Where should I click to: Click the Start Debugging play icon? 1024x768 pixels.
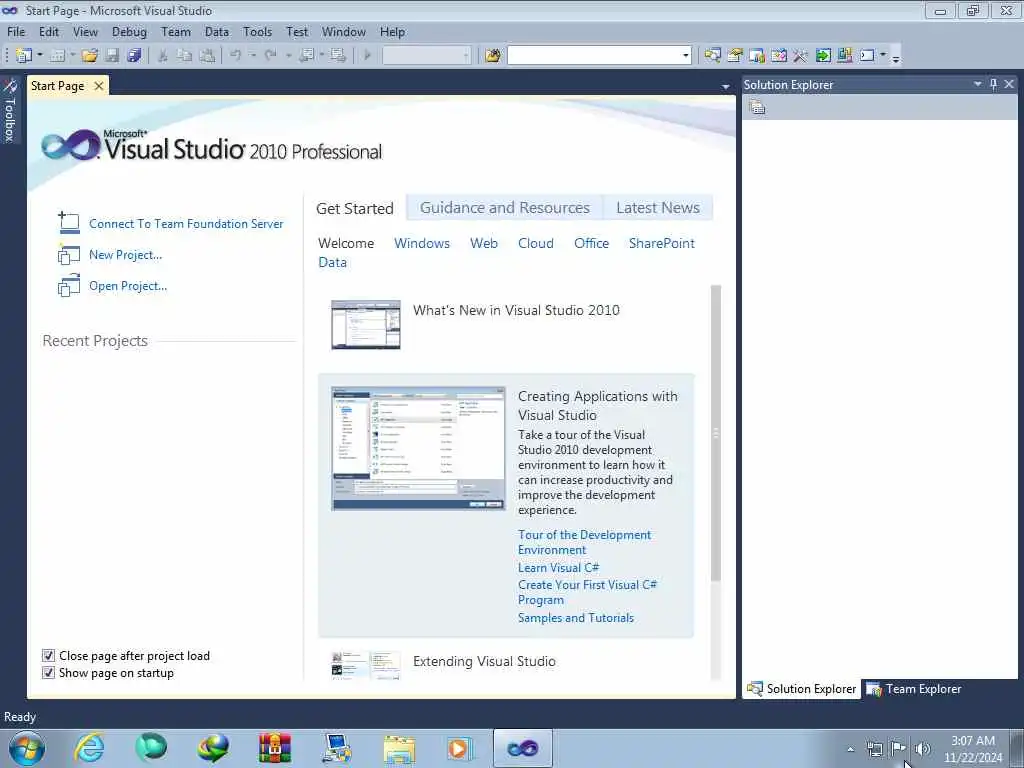tap(367, 56)
